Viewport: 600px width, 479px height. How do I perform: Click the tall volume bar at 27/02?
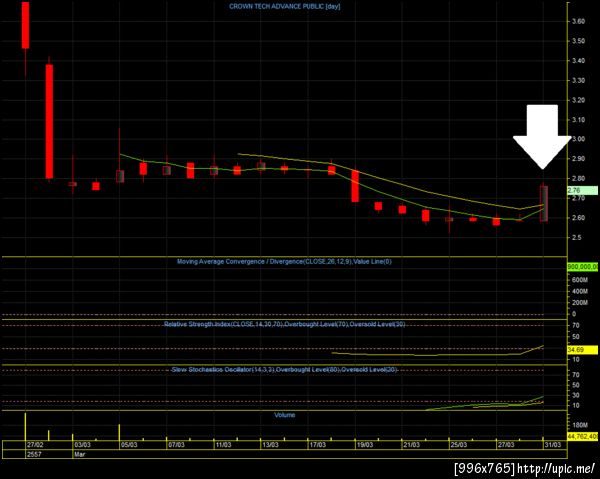tap(25, 427)
